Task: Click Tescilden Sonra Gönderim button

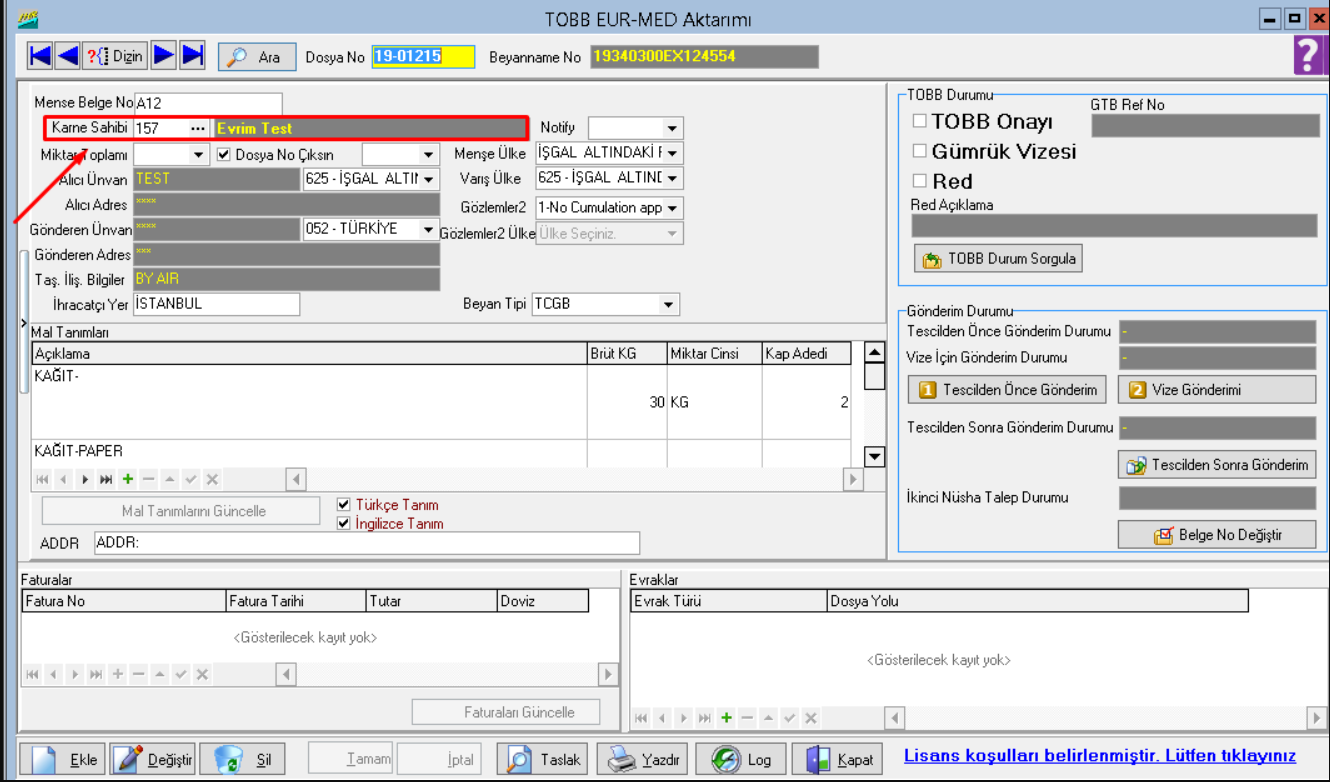Action: tap(1216, 465)
